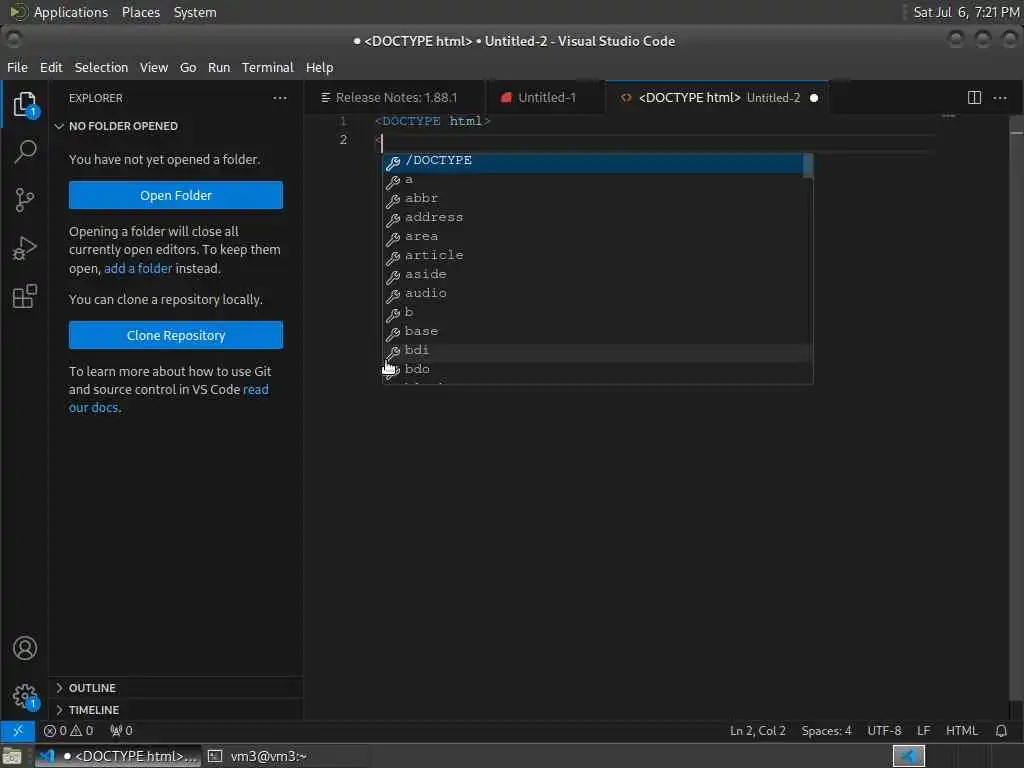Click the Clone Repository button
1024x768 pixels.
pos(176,335)
